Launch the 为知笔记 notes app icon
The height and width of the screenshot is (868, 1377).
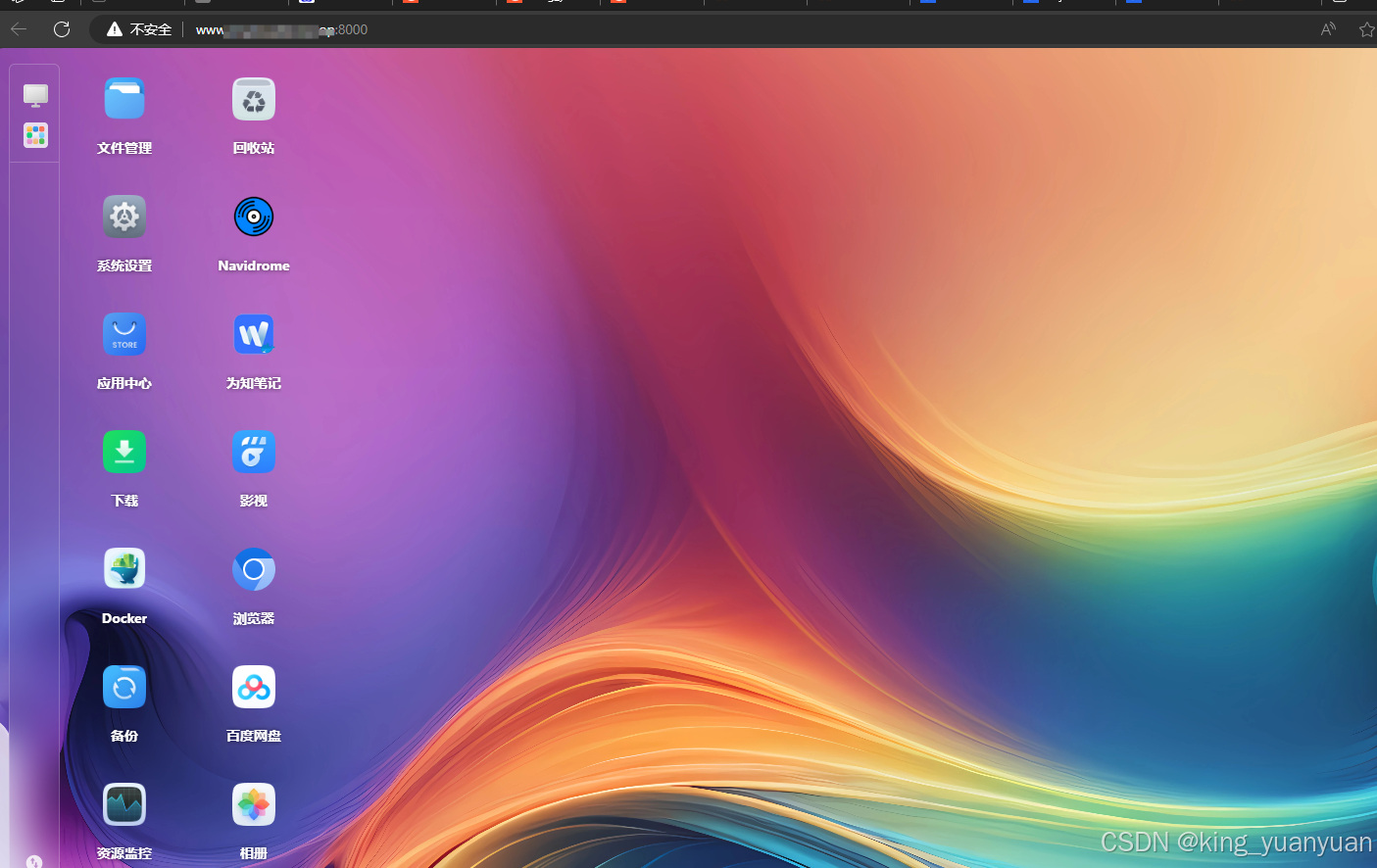point(254,335)
